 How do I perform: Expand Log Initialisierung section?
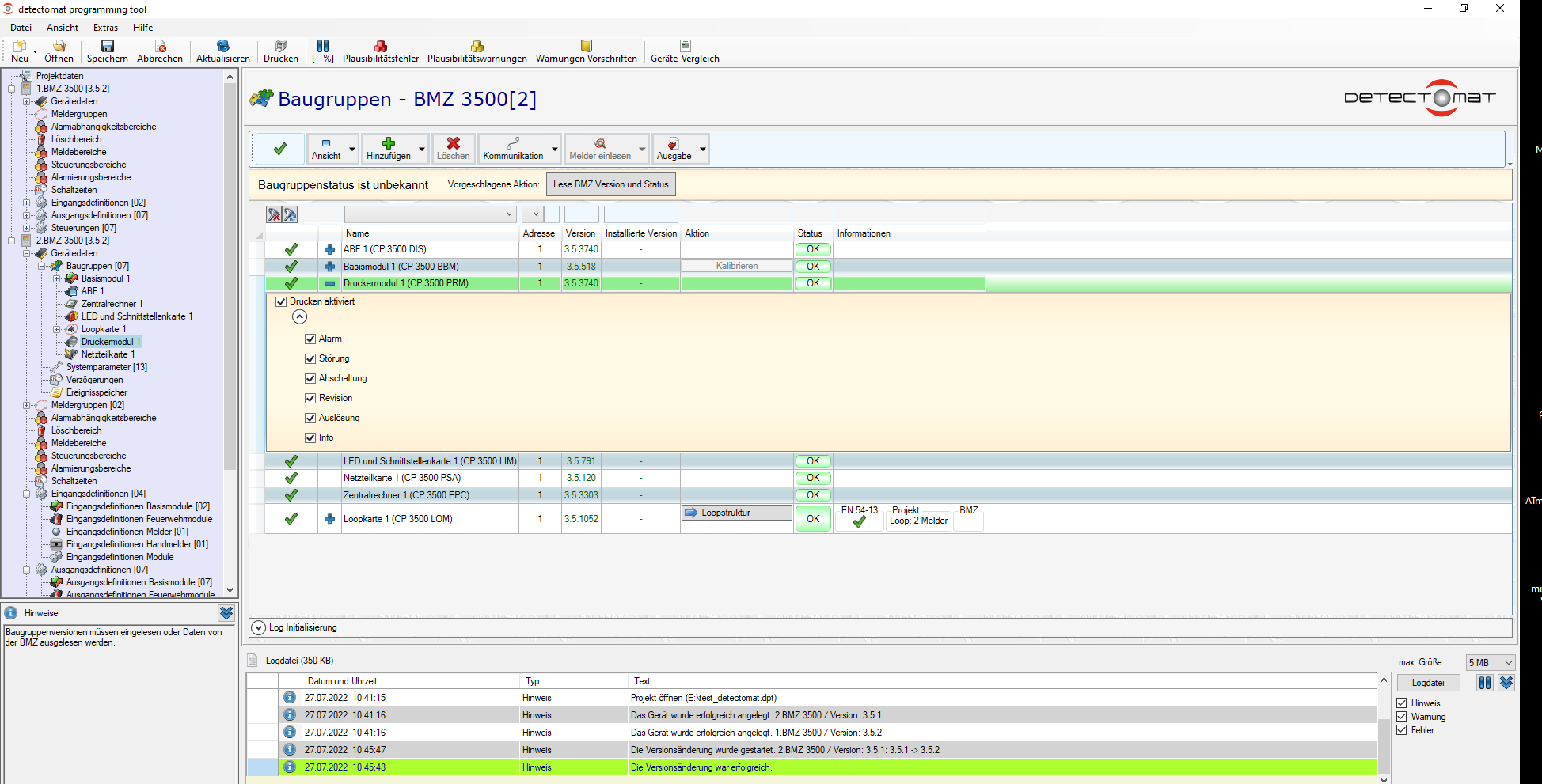[258, 627]
